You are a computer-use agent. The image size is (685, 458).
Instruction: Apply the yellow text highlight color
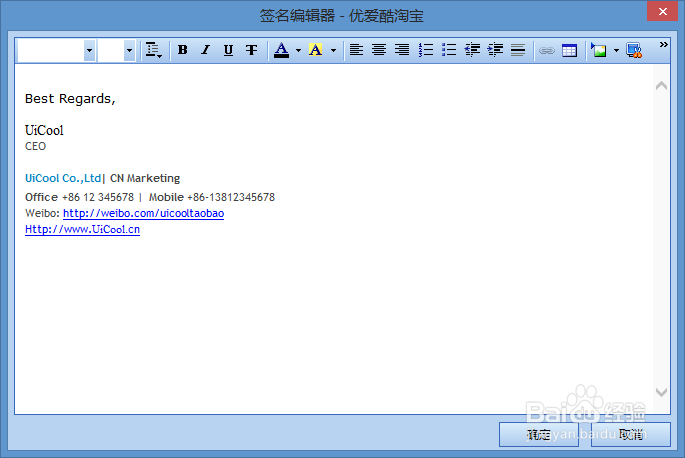point(315,50)
